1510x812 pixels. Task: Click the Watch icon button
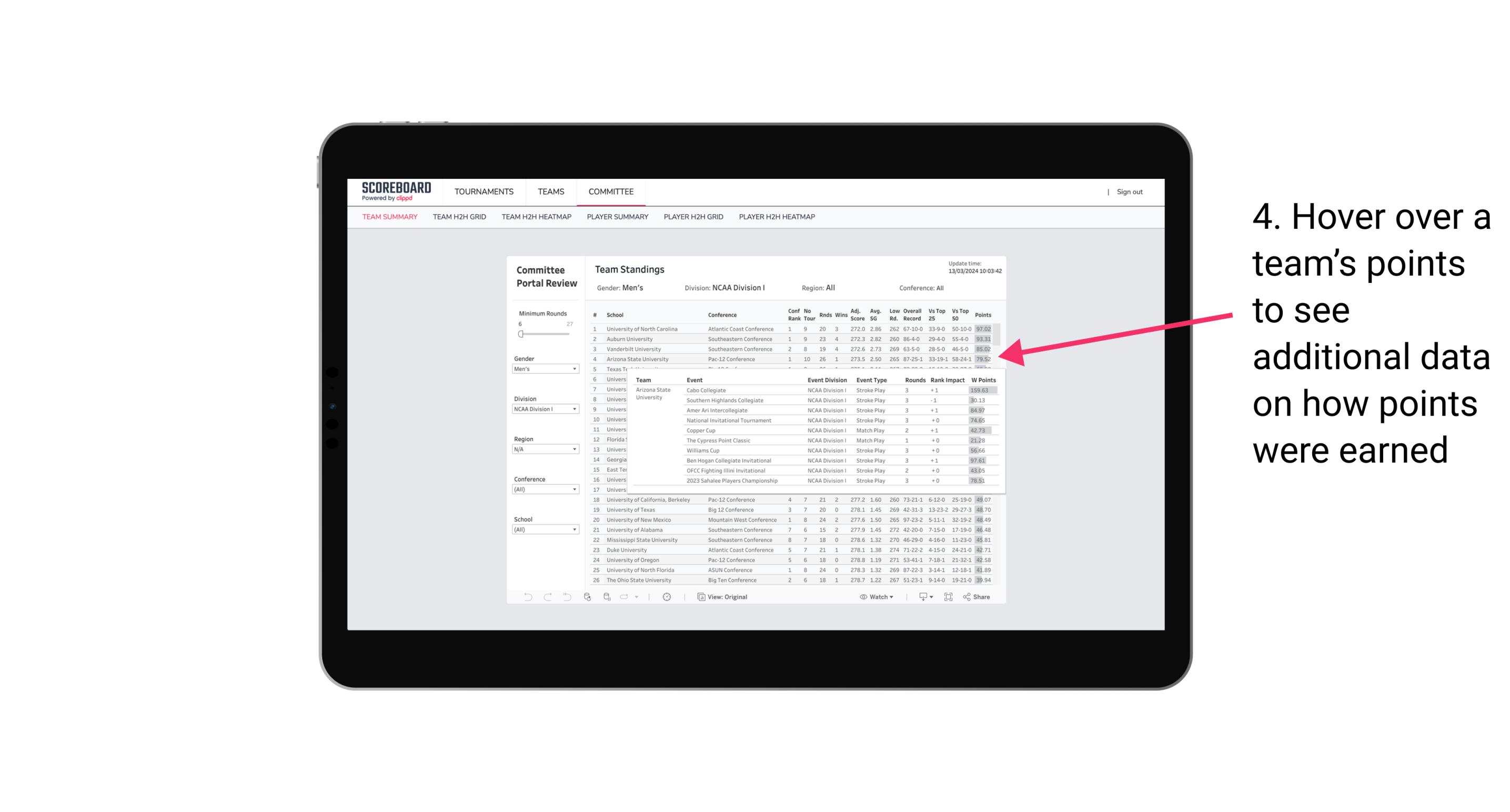862,597
